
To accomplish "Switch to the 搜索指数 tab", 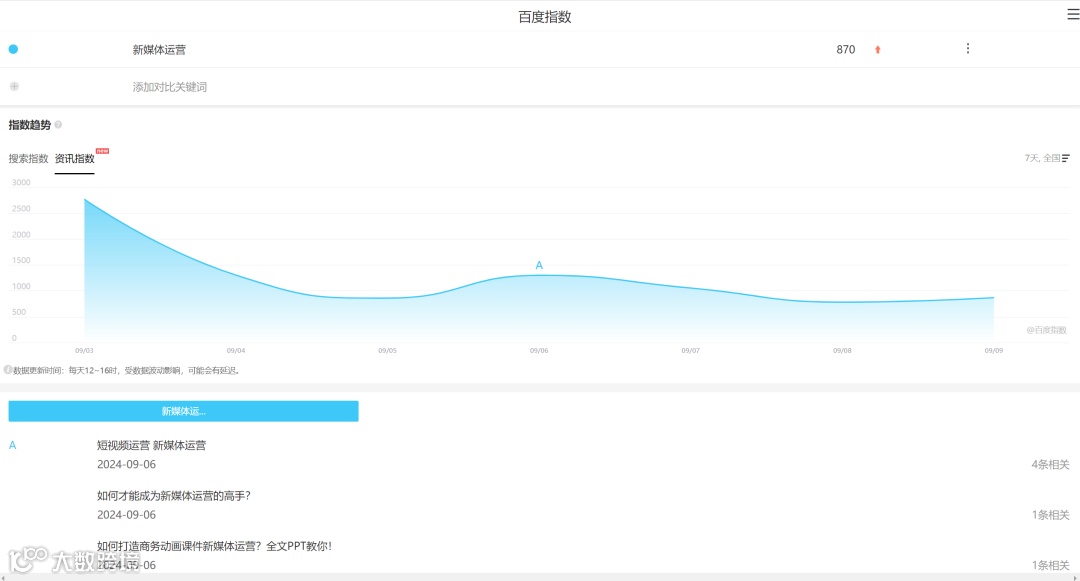I will pyautogui.click(x=28, y=158).
